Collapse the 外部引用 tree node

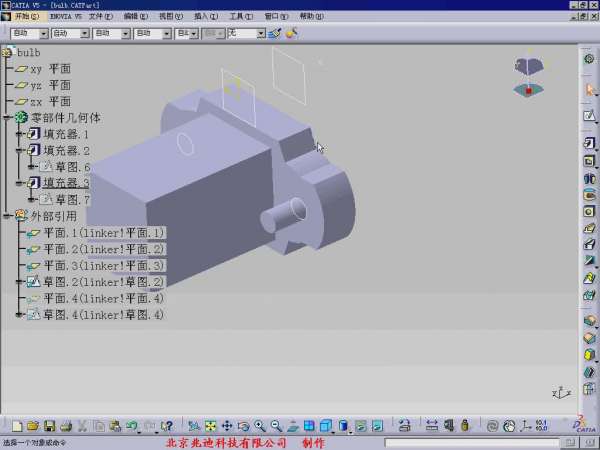(6, 215)
